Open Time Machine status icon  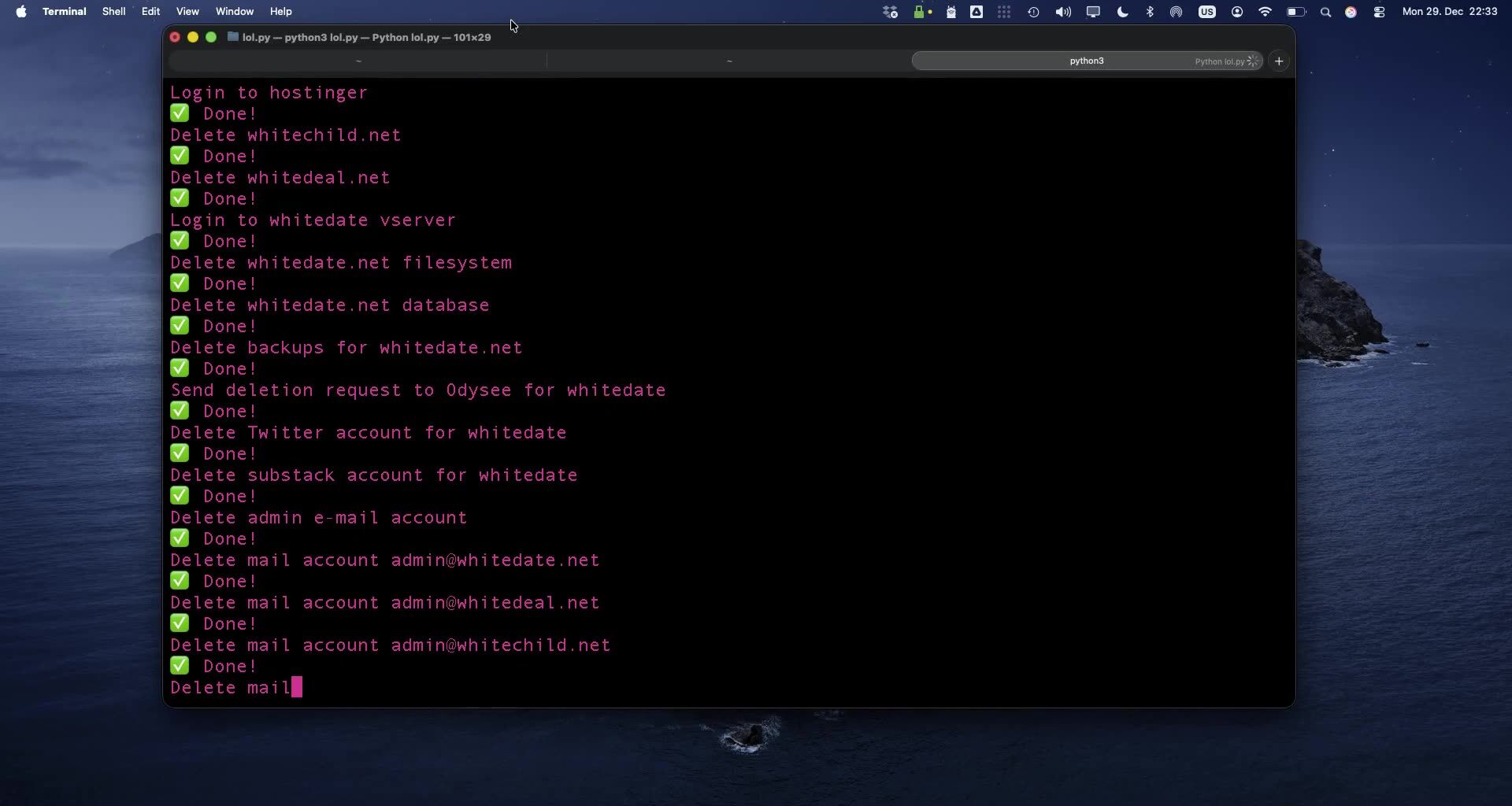coord(1033,12)
